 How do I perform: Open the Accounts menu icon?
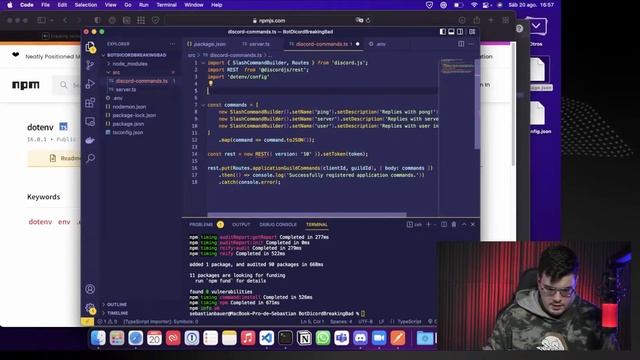click(90, 289)
